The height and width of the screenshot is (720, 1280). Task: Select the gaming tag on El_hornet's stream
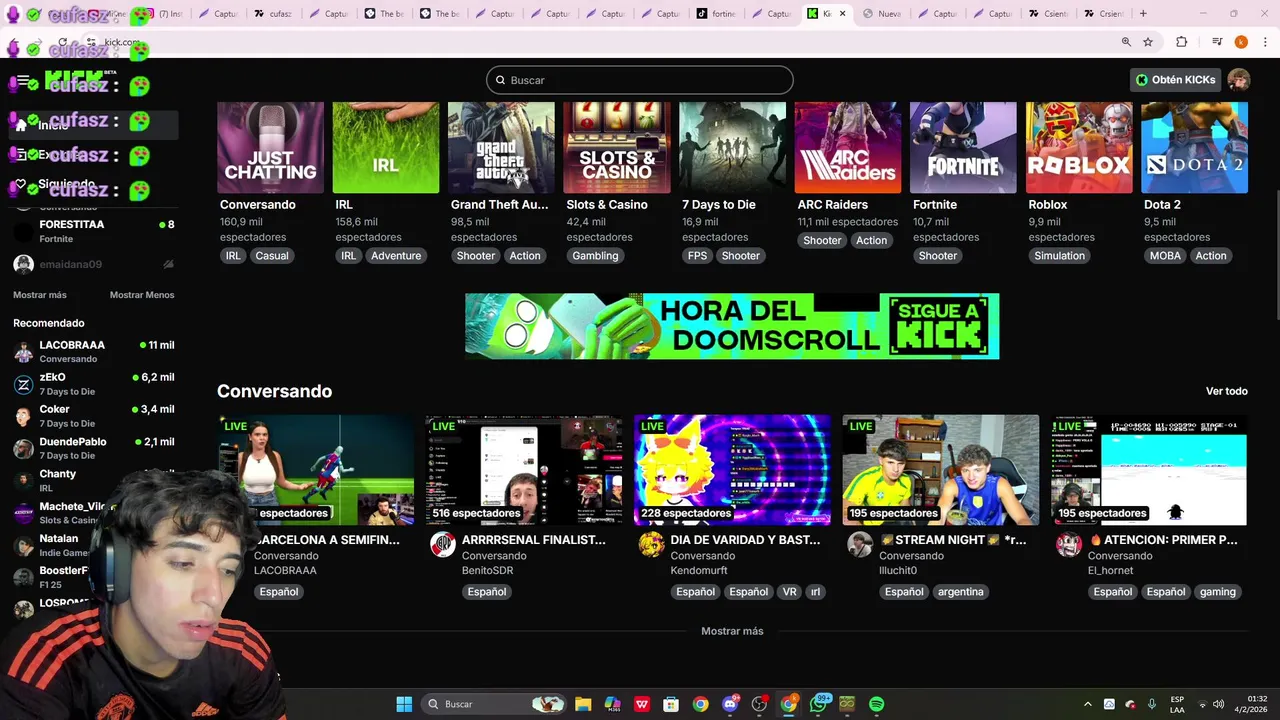(1218, 592)
